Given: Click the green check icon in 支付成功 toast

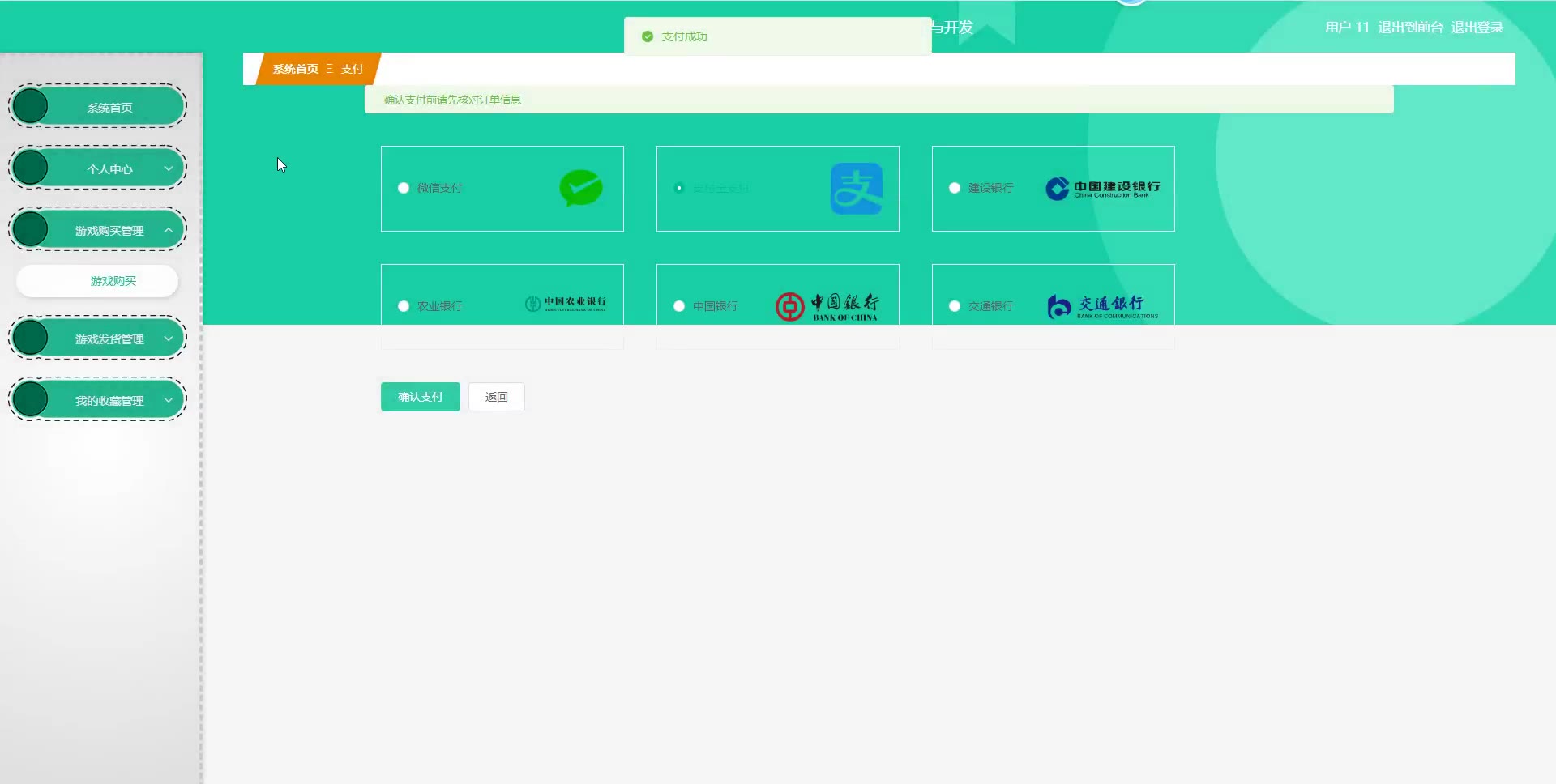Looking at the screenshot, I should coord(647,36).
